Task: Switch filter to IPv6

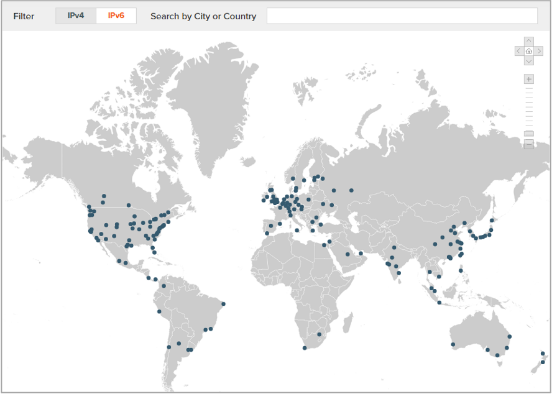Action: click(x=116, y=15)
